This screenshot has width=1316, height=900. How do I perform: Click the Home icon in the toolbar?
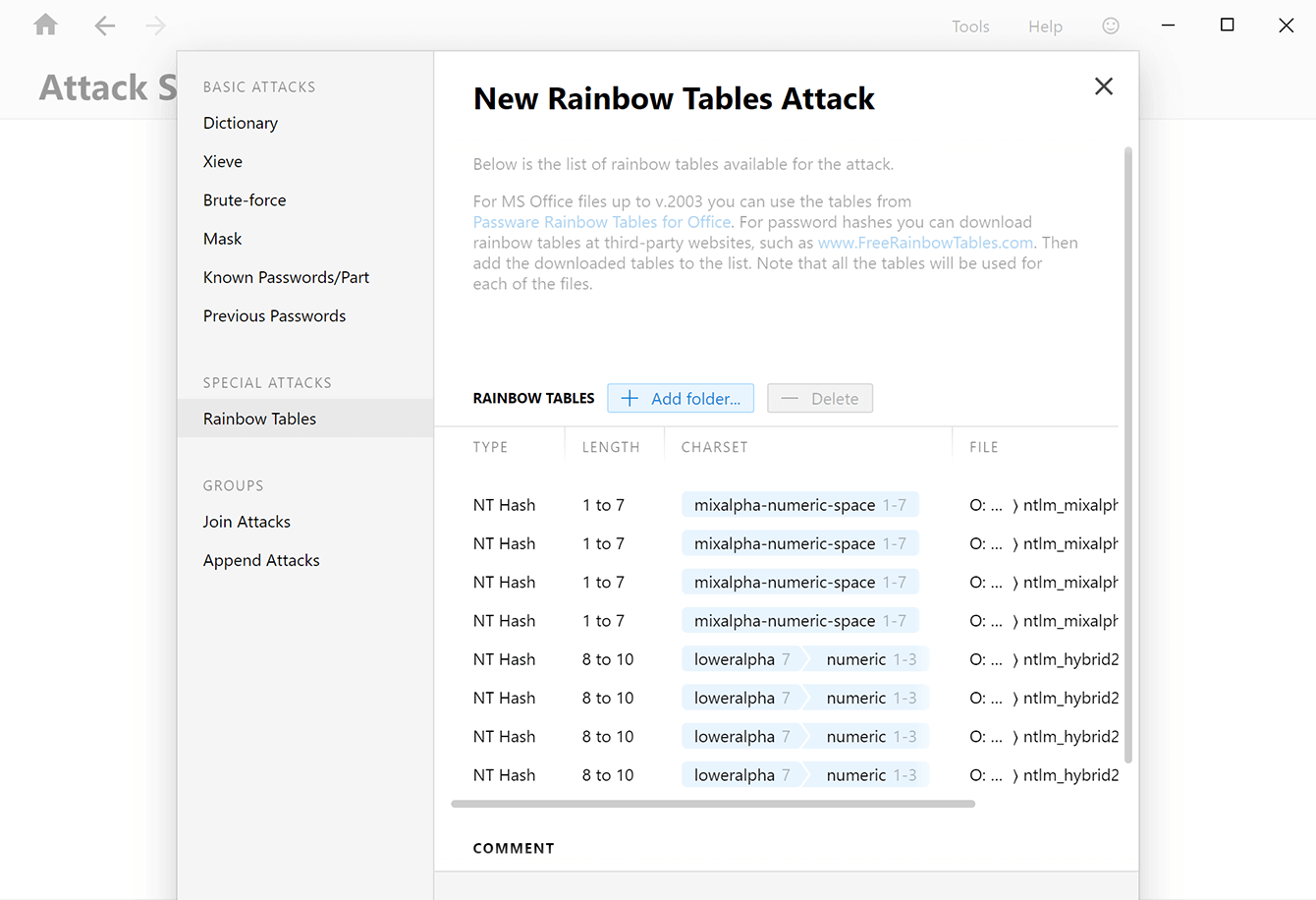click(45, 25)
